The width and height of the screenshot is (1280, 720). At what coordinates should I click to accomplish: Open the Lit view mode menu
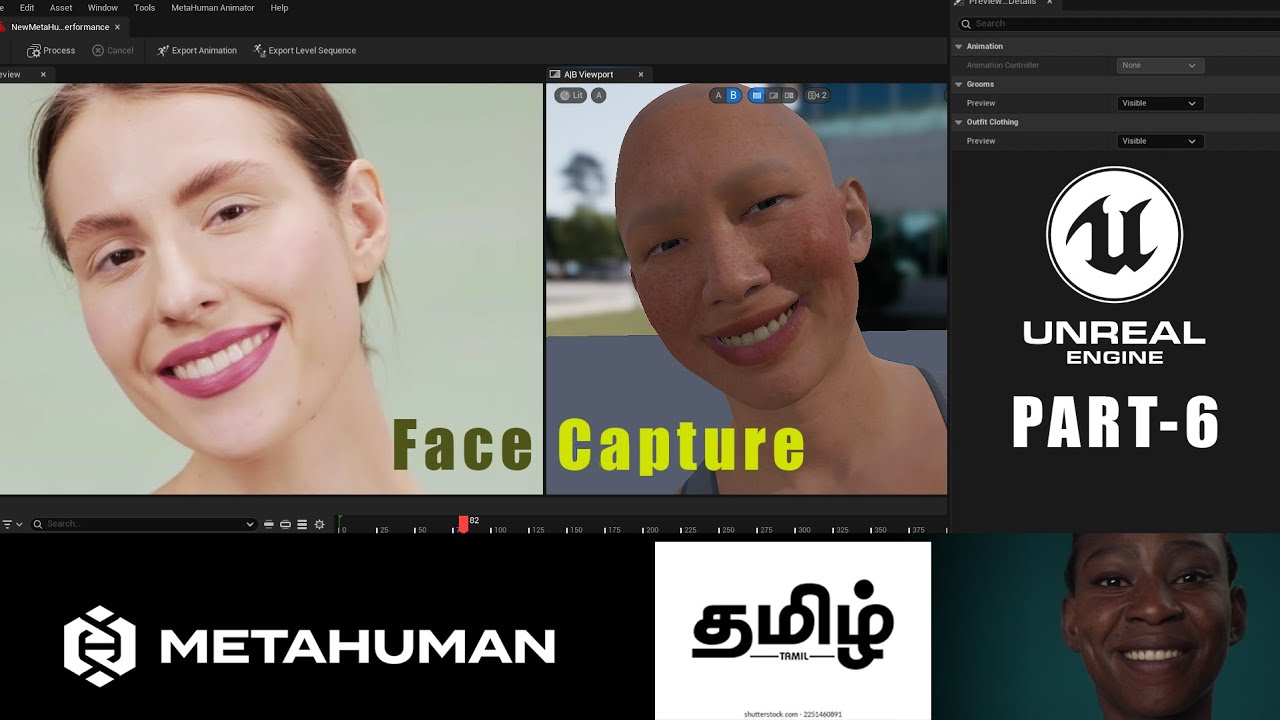coord(571,95)
